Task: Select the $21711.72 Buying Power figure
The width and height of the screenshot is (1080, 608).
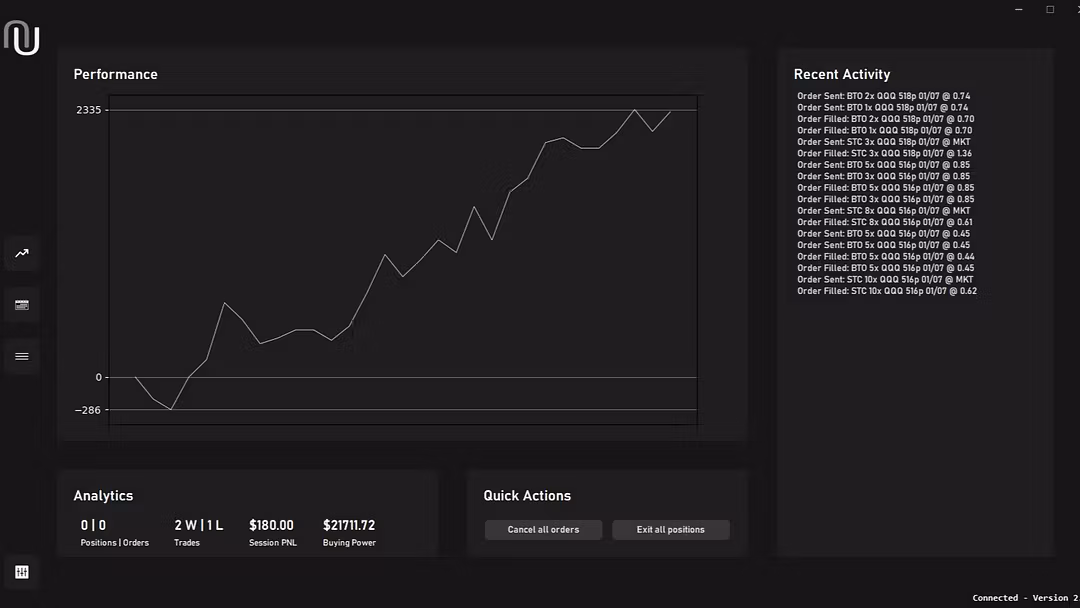Action: [349, 525]
